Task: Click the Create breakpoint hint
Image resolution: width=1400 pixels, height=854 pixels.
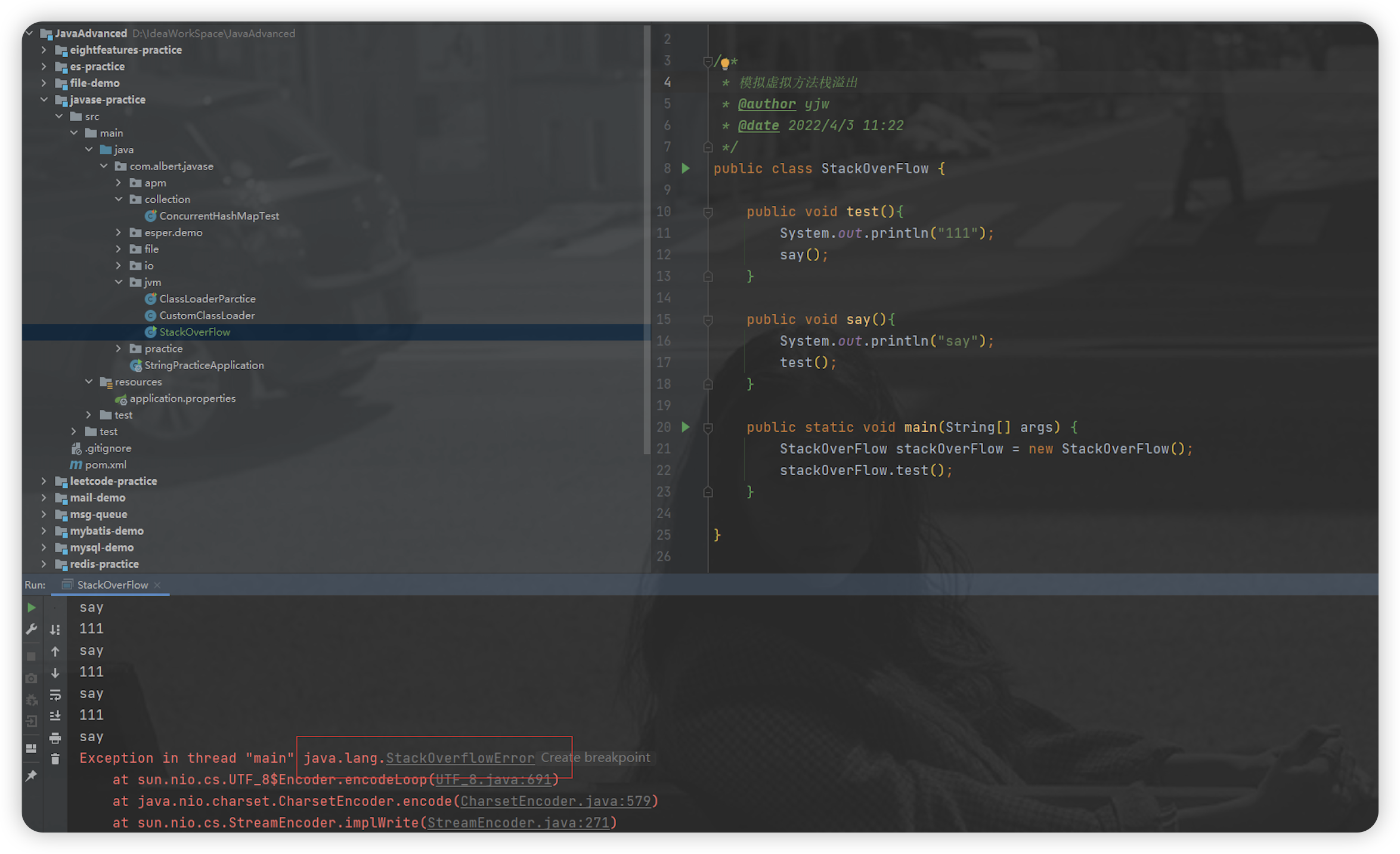Action: (595, 757)
